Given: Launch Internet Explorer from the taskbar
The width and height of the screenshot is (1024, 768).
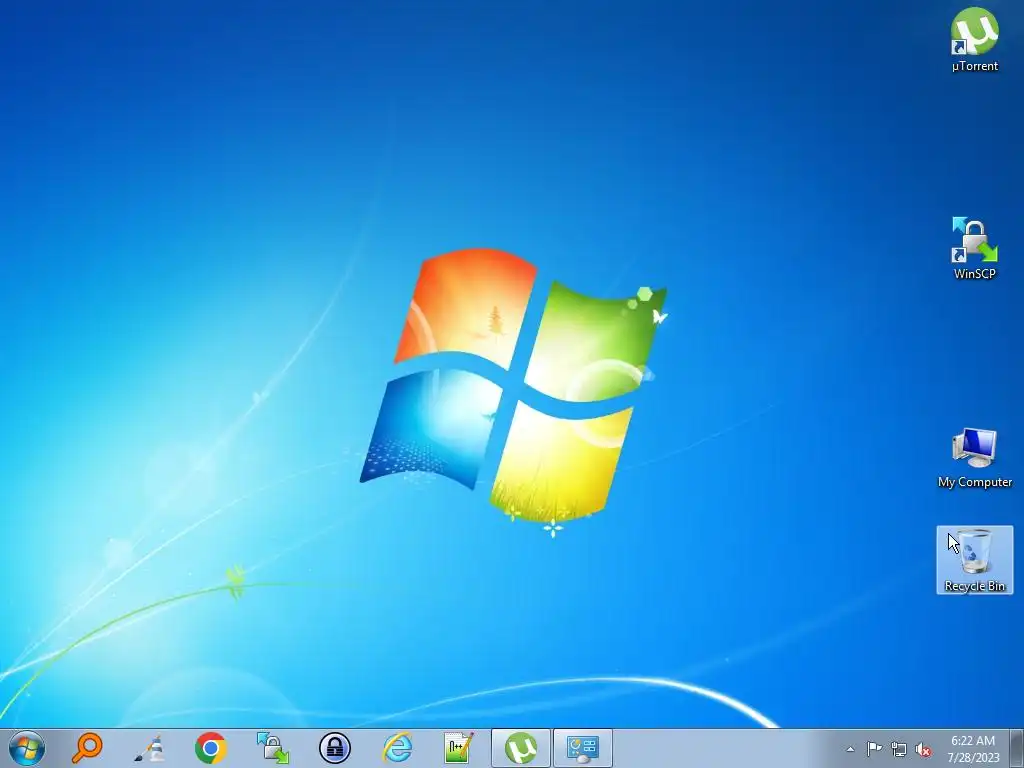Looking at the screenshot, I should point(397,748).
